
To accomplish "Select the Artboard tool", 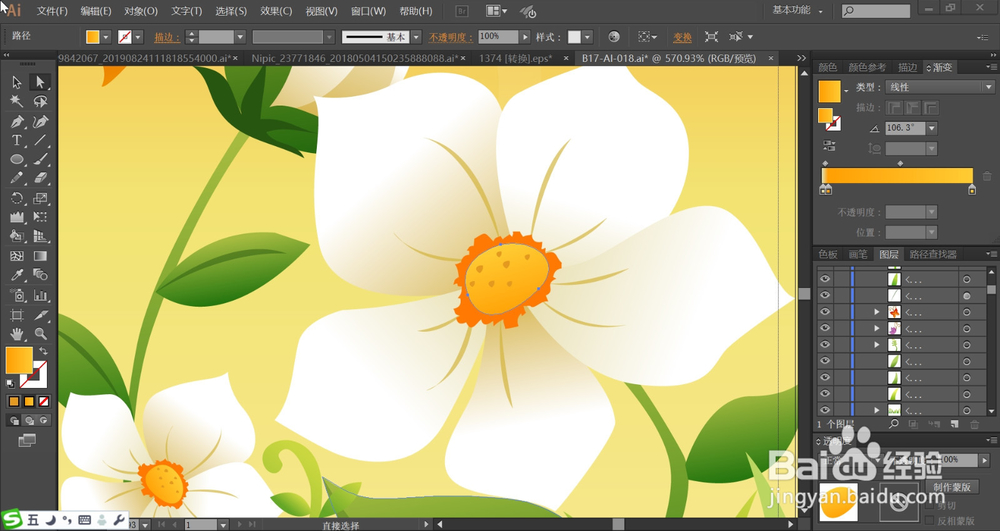I will coord(17,314).
